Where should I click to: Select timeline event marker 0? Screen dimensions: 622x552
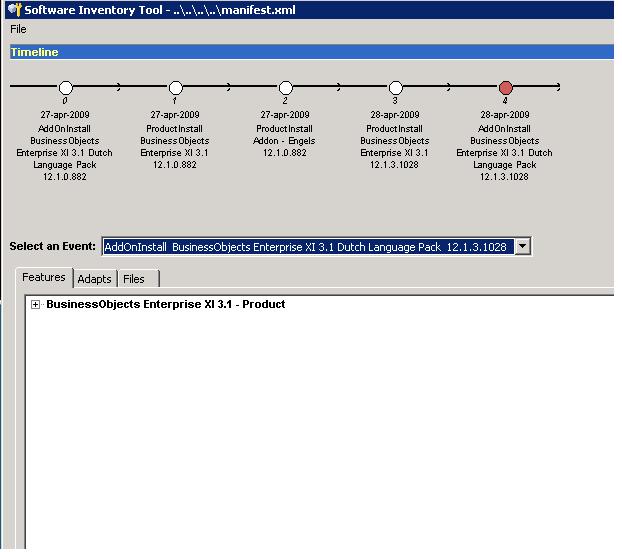pos(65,87)
